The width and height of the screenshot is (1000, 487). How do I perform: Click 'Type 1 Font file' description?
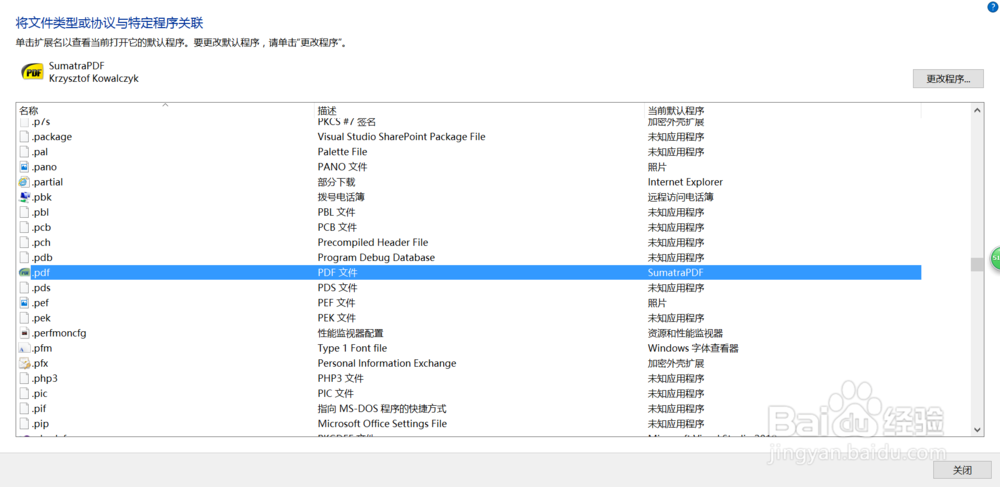[352, 348]
